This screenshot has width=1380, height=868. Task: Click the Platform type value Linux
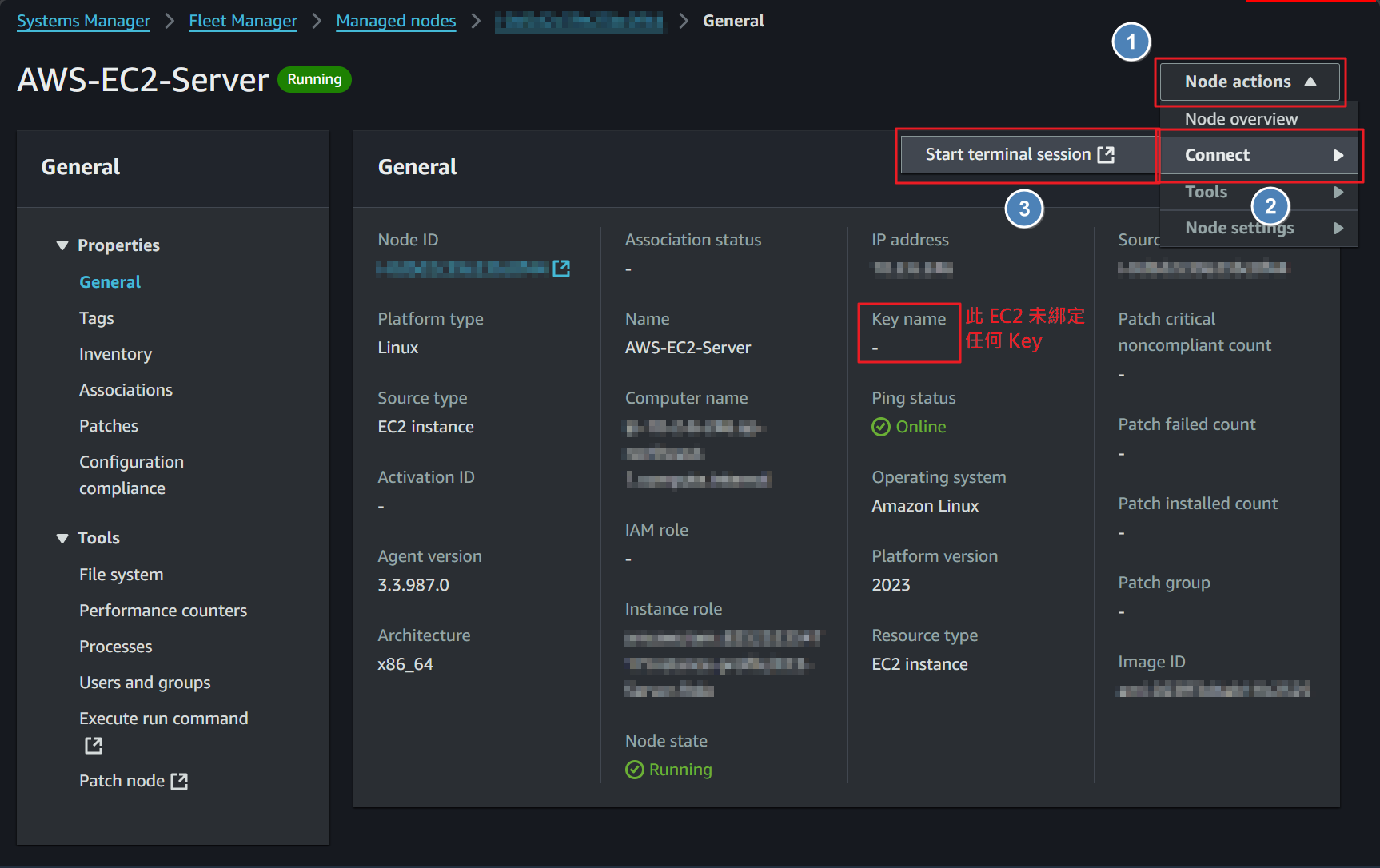tap(398, 348)
